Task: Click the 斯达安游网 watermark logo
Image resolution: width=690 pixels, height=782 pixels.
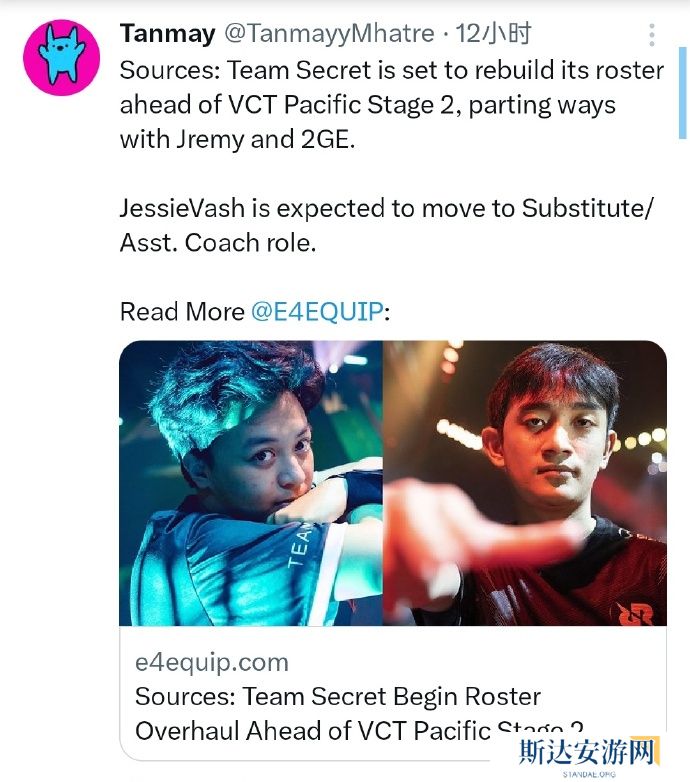Action: (587, 752)
